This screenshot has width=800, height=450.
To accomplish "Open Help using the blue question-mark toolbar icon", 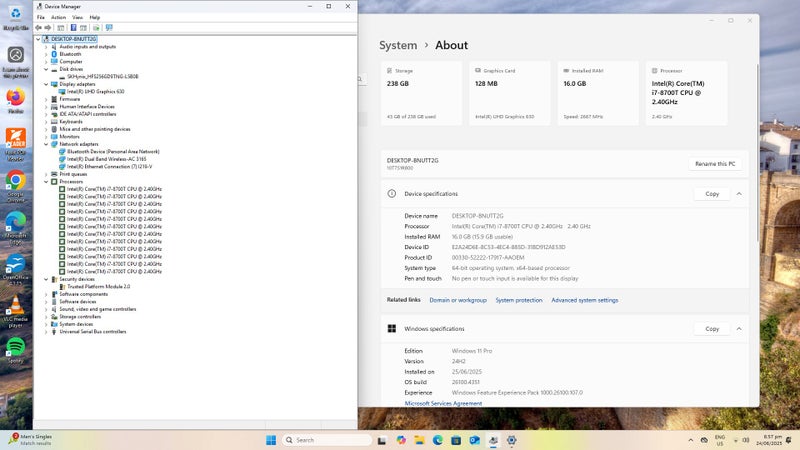I will tap(73, 28).
